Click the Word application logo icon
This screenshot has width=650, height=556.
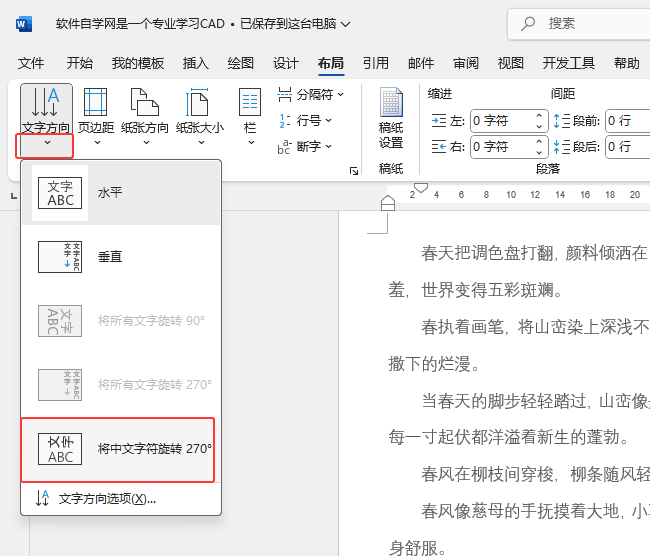(x=24, y=24)
